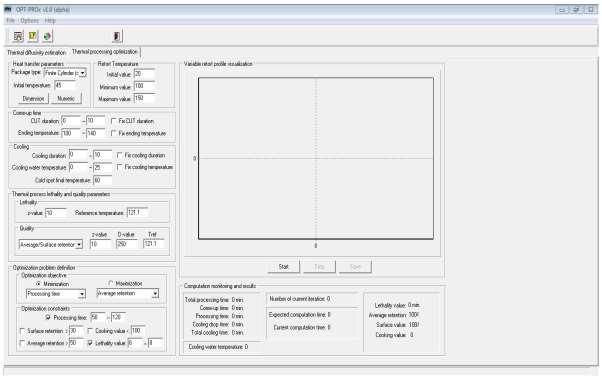Click 'Total processing time: 0 min' text

coord(214,300)
